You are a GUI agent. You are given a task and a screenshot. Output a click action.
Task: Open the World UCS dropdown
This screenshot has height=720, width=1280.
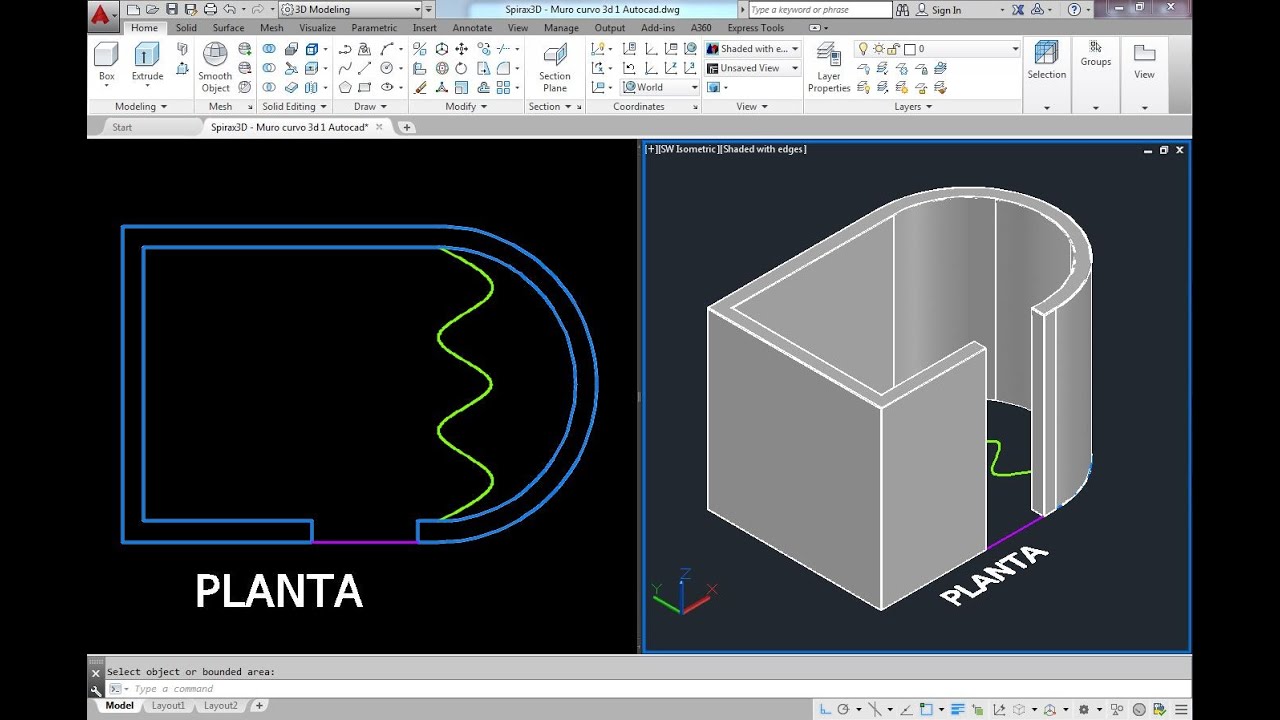point(660,87)
